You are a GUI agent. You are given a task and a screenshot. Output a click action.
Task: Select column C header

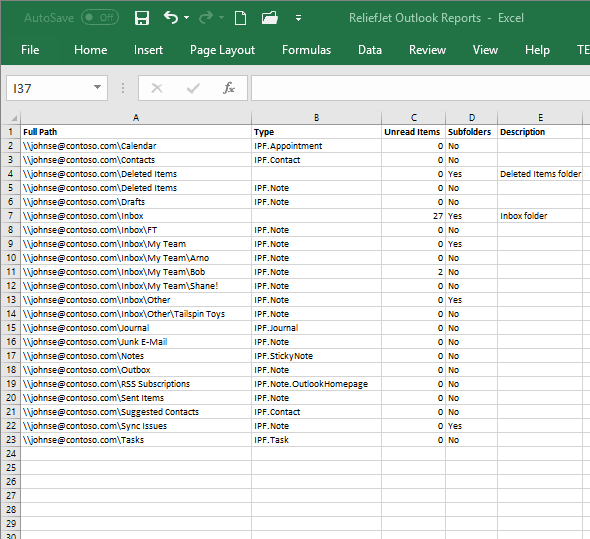click(x=414, y=118)
